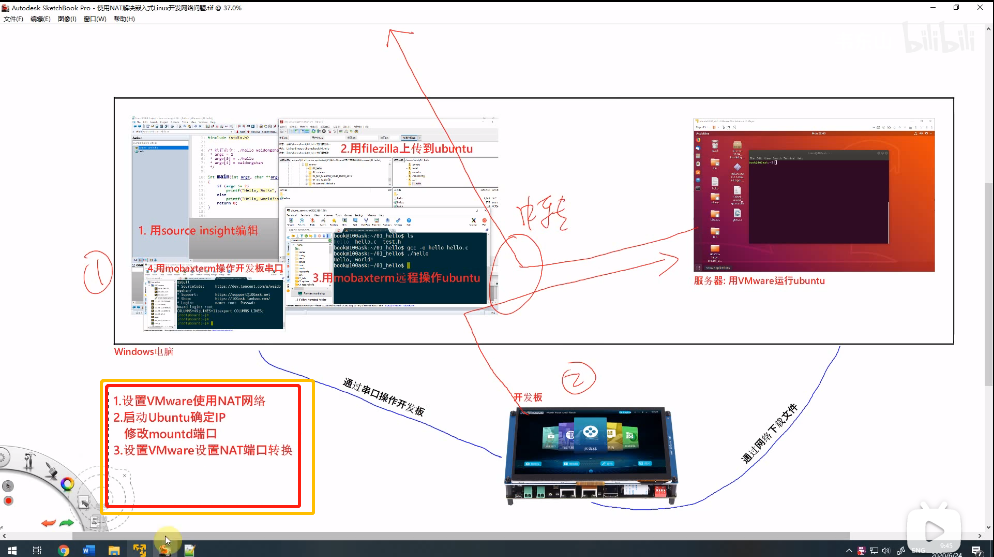This screenshot has width=994, height=557.
Task: Open the 帮助(H) Help menu
Action: pyautogui.click(x=124, y=19)
